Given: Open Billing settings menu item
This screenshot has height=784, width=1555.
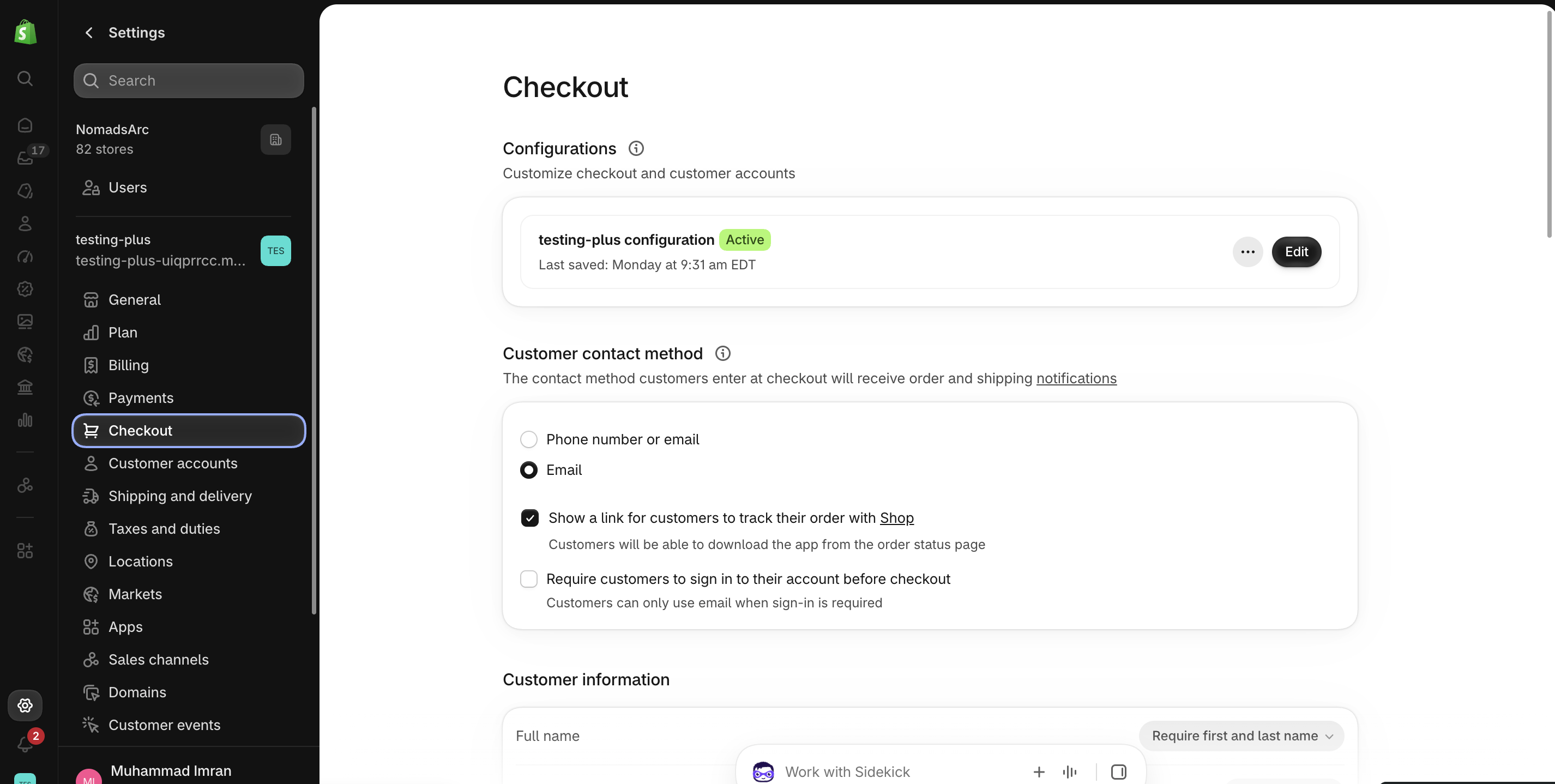Looking at the screenshot, I should pos(188,365).
